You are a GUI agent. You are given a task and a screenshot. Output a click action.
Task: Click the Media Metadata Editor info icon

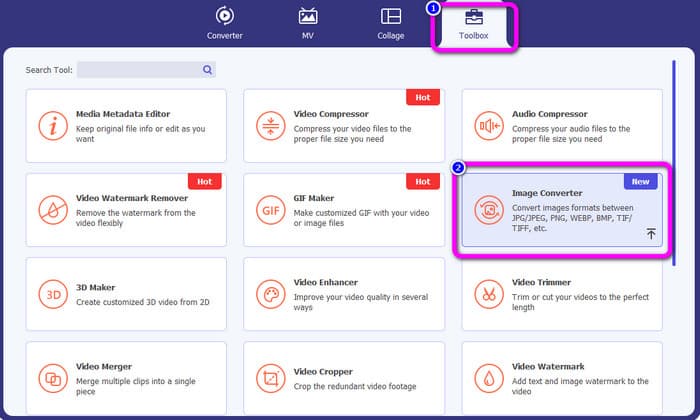53,126
